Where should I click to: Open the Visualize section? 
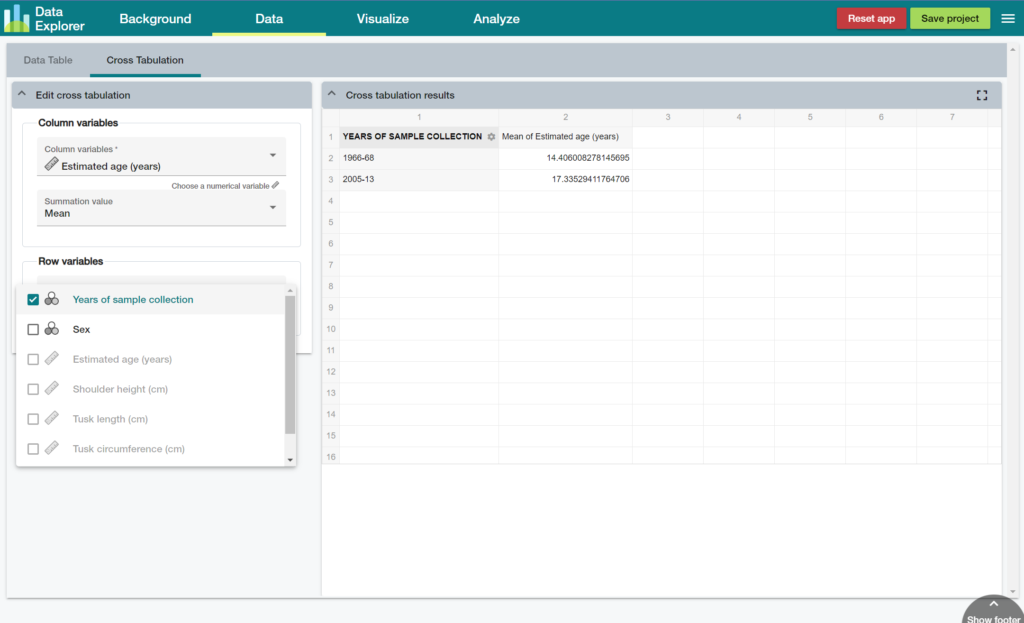[x=382, y=18]
